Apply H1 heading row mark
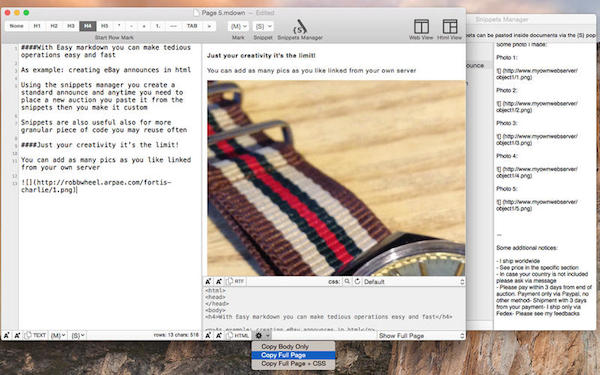The height and width of the screenshot is (375, 600). tap(37, 26)
